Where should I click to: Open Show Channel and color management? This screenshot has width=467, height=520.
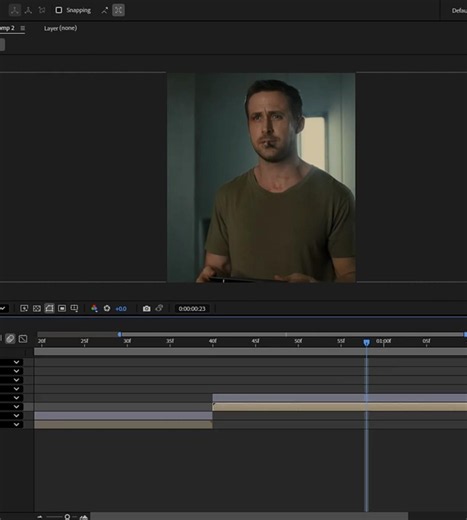coord(94,309)
